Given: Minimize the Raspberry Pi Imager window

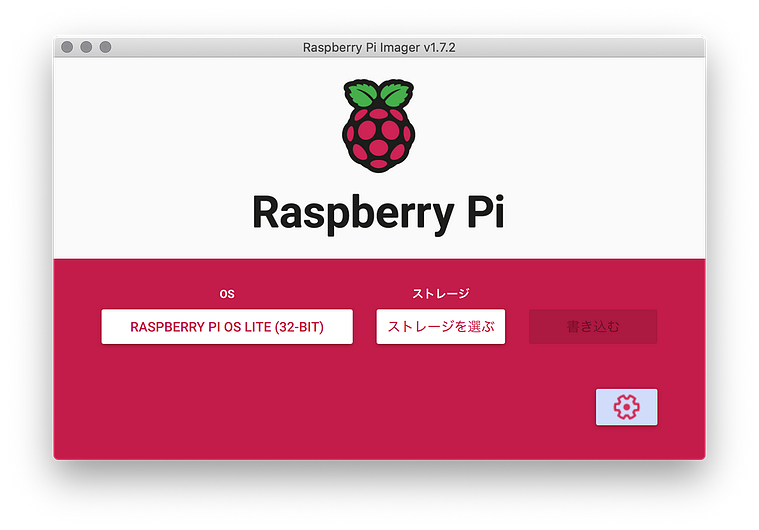Looking at the screenshot, I should click(x=86, y=47).
